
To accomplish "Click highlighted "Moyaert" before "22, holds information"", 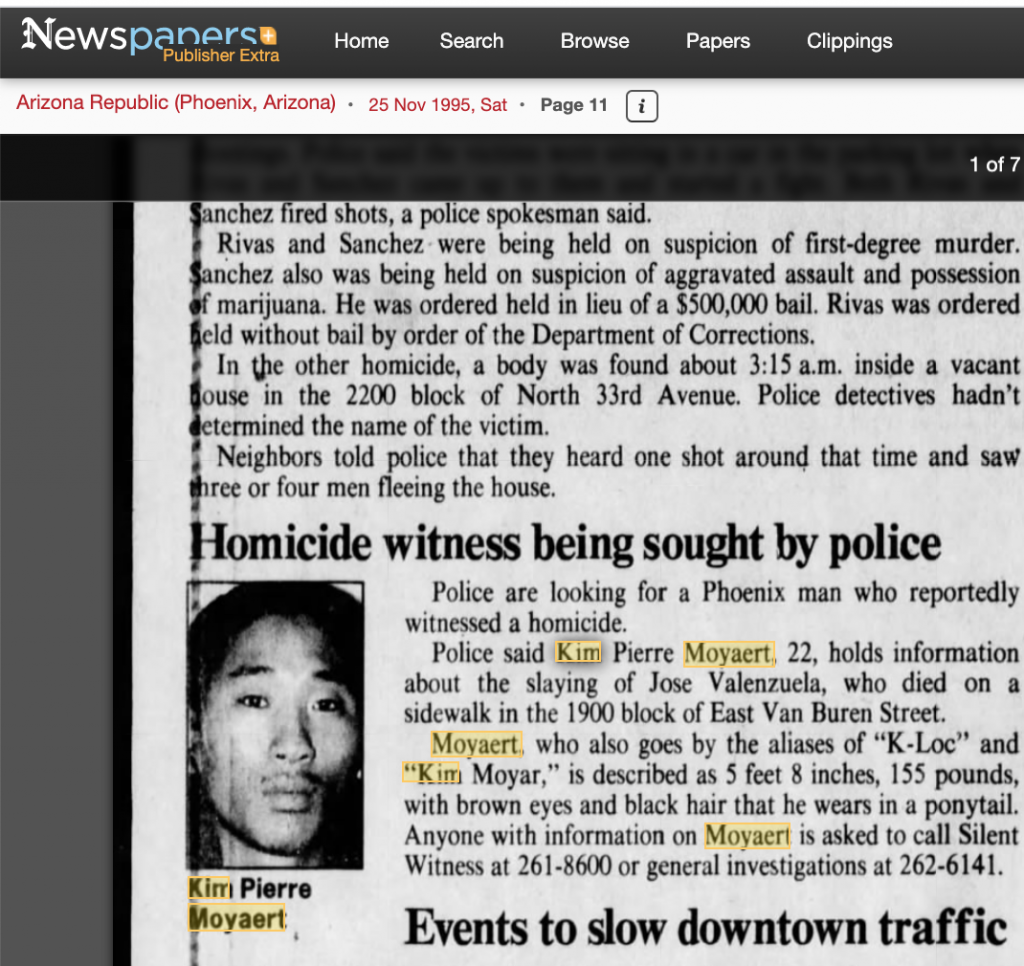I will (x=728, y=654).
